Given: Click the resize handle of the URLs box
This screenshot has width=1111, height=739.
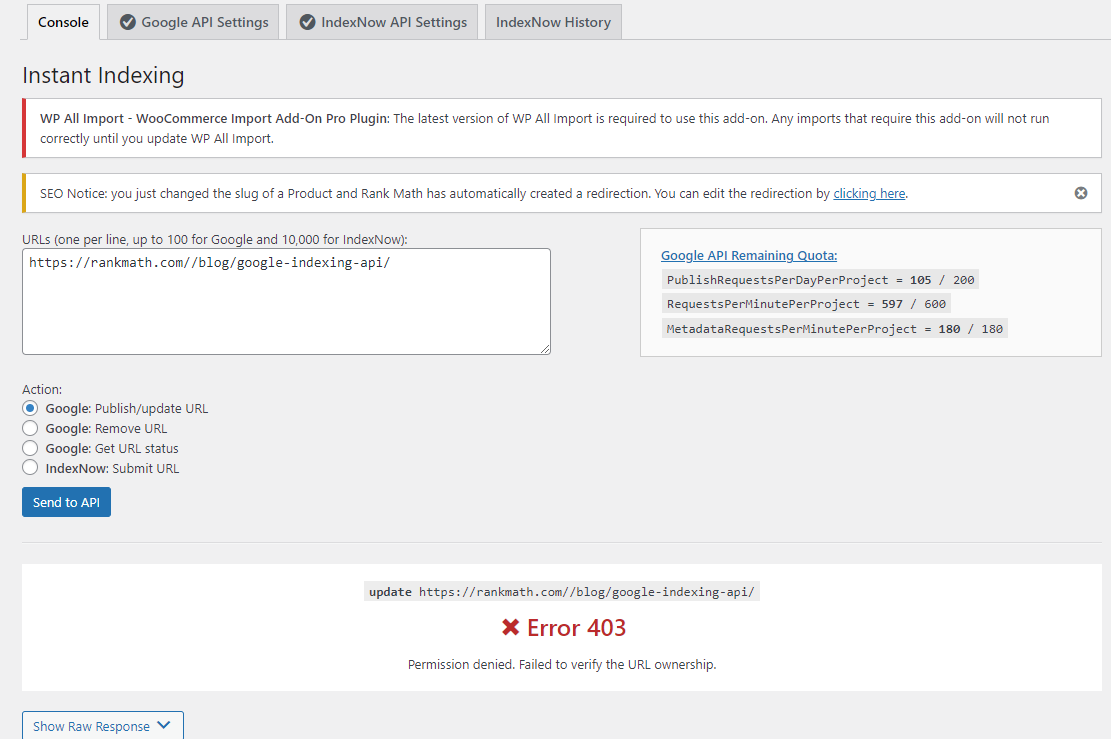Looking at the screenshot, I should point(545,349).
